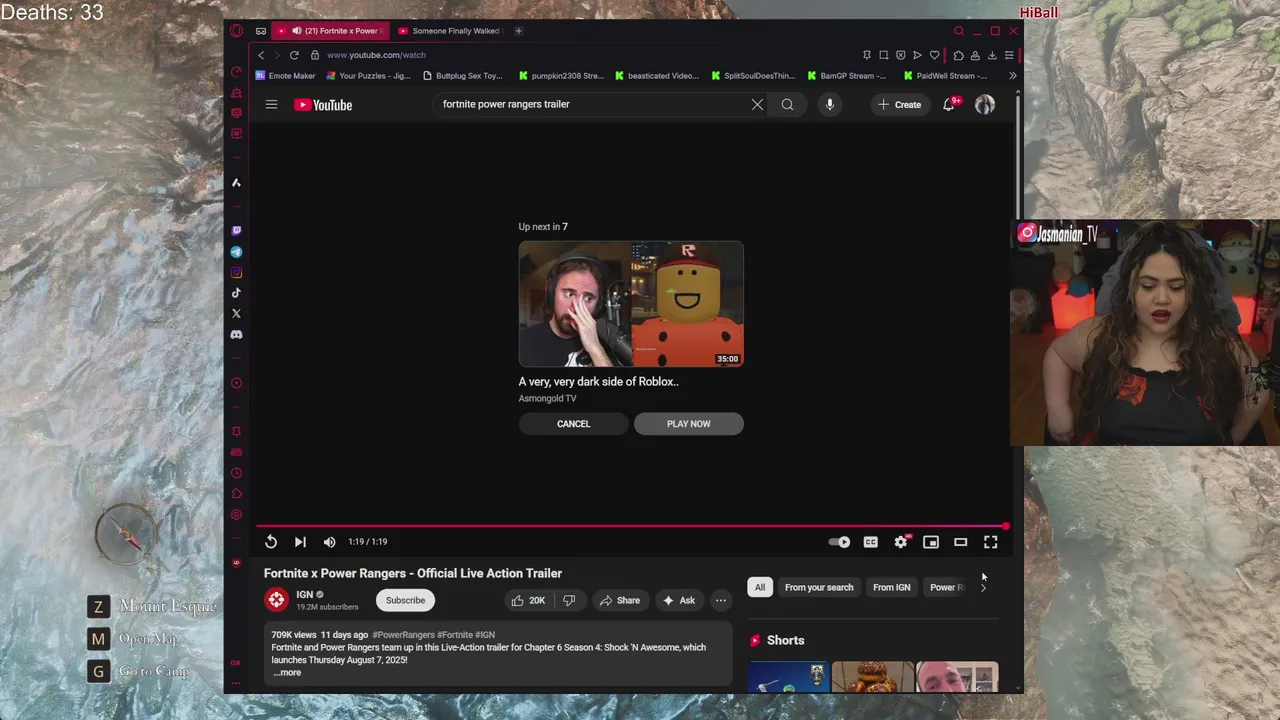Open the Opera easy setup menu

click(x=1009, y=55)
